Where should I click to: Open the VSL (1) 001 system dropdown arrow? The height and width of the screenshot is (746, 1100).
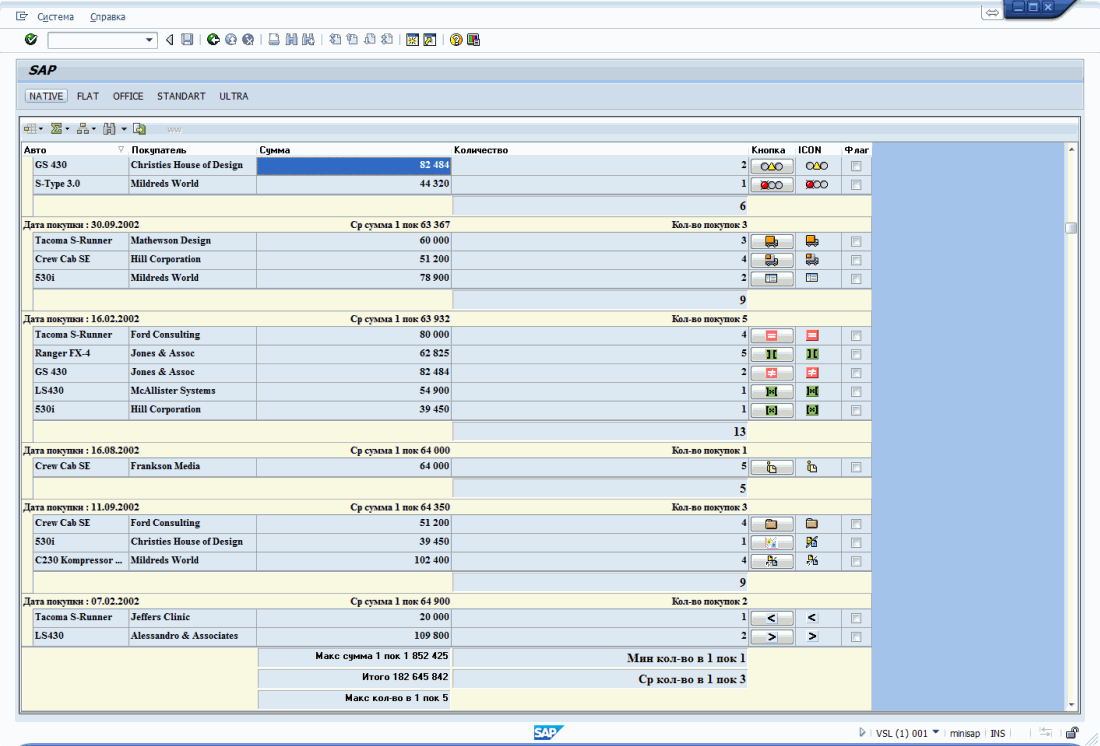pos(936,732)
